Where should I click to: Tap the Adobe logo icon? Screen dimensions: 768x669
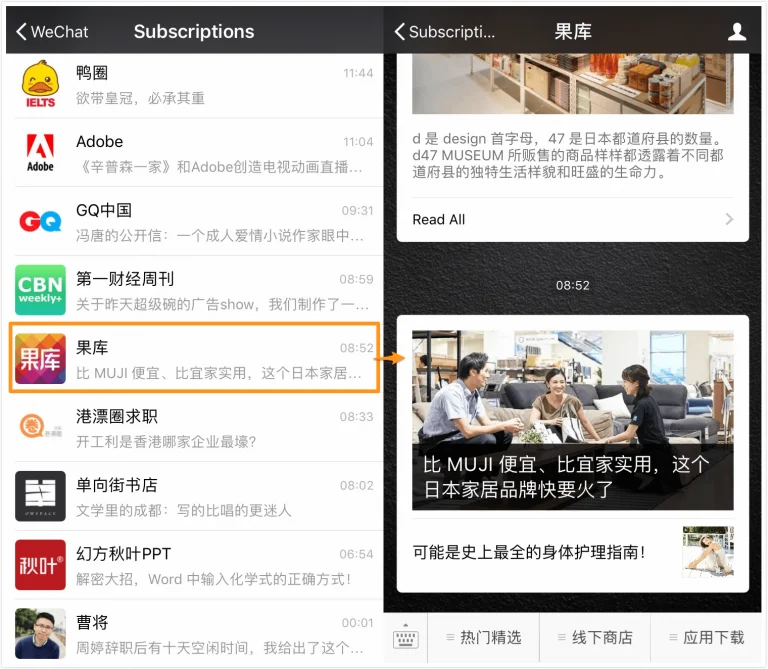pos(40,153)
